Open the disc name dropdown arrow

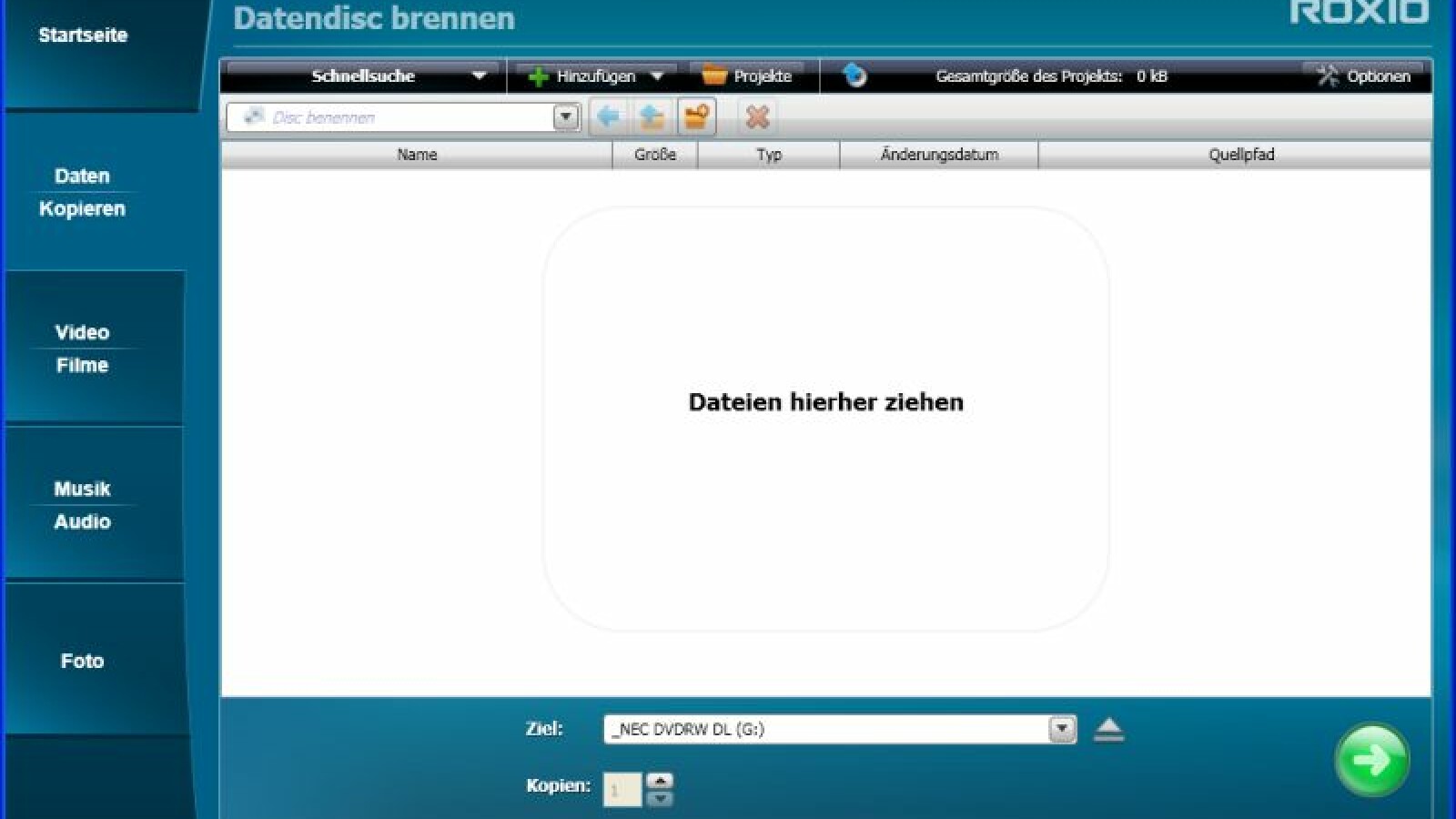click(x=566, y=117)
